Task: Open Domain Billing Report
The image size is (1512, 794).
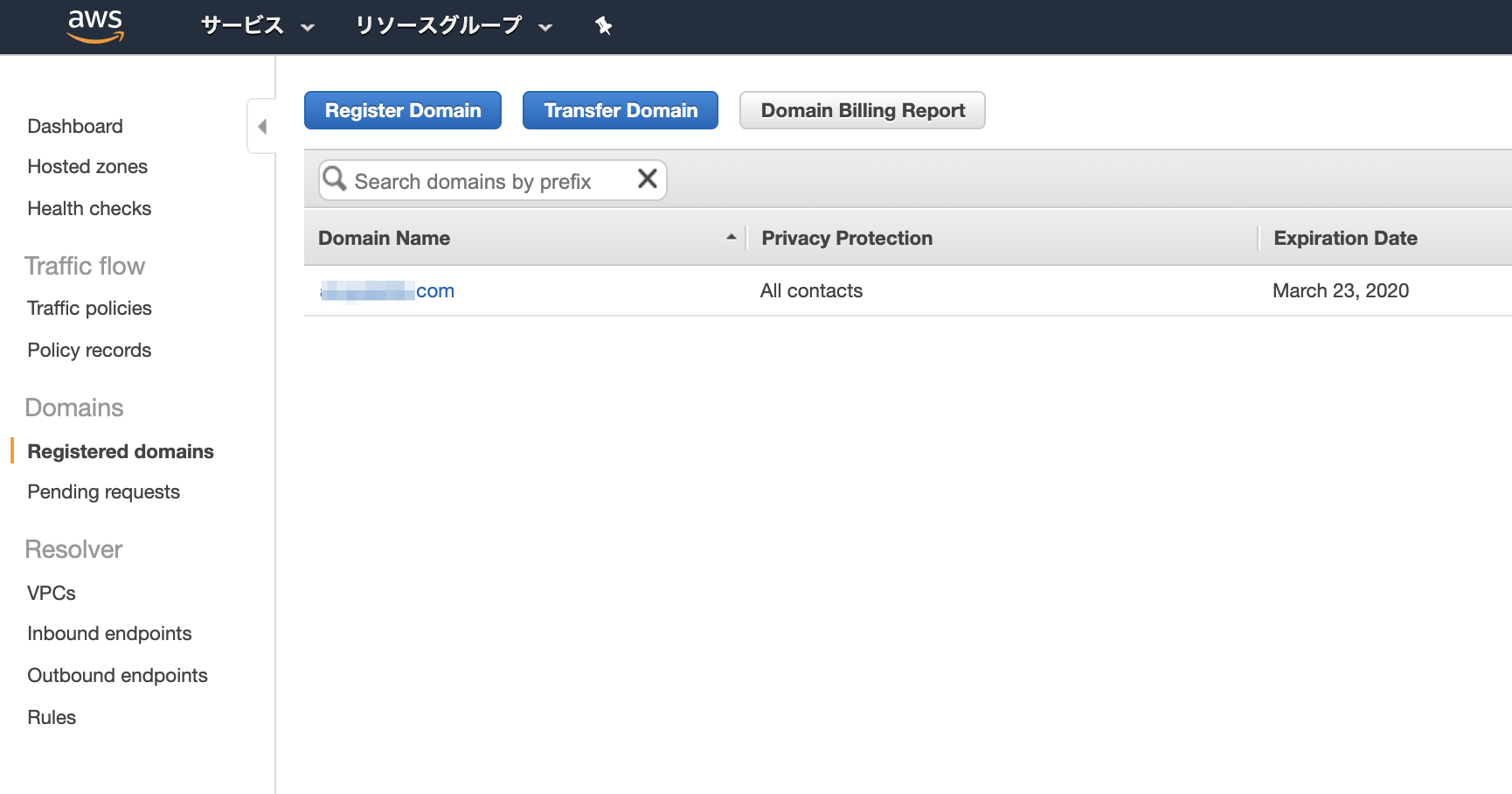Action: [863, 110]
